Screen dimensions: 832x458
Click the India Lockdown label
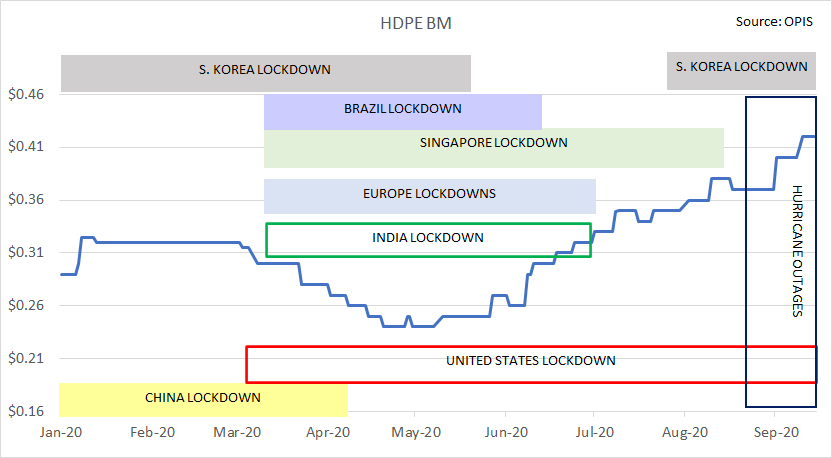(428, 238)
